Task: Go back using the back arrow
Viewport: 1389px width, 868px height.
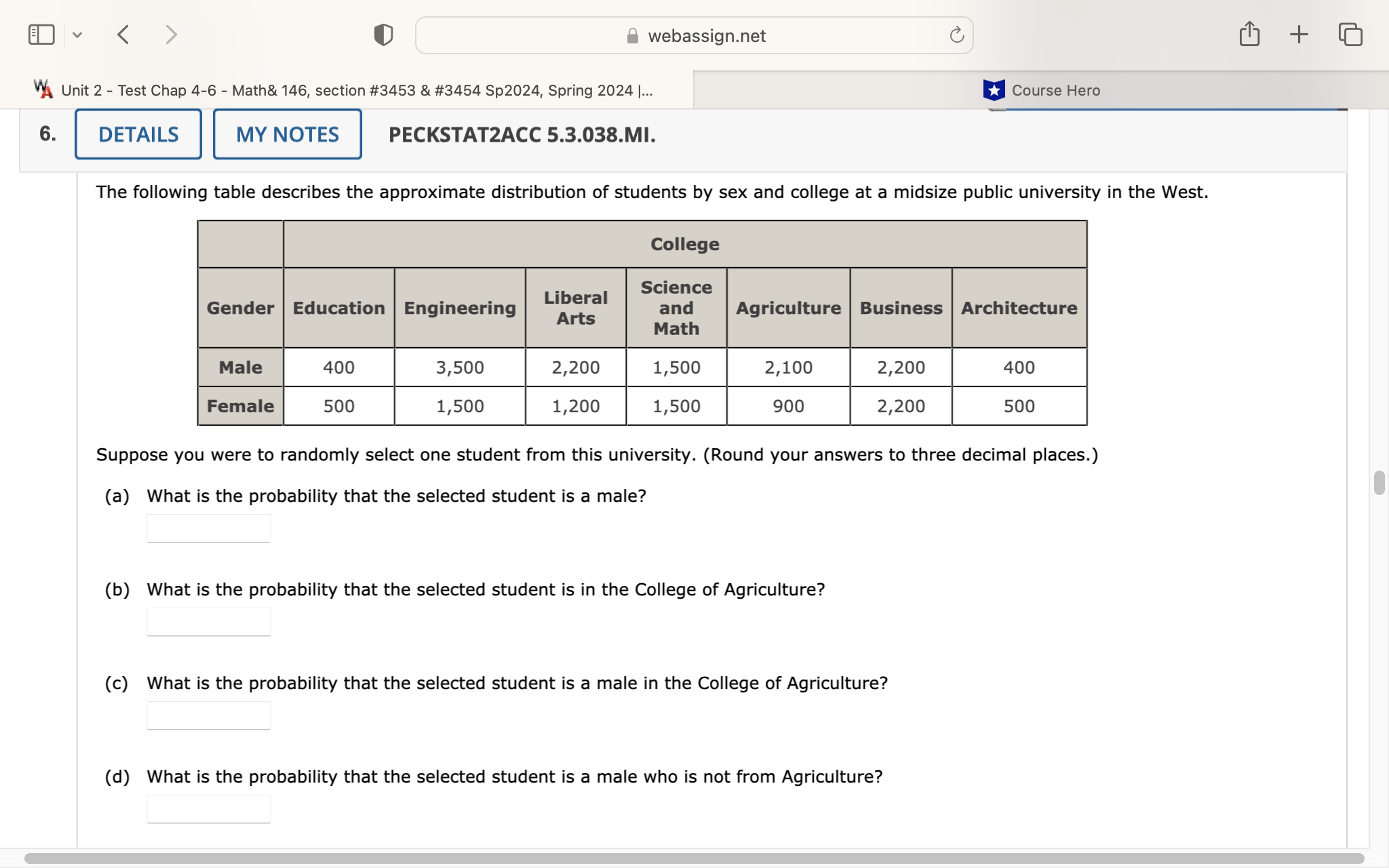Action: pyautogui.click(x=123, y=35)
